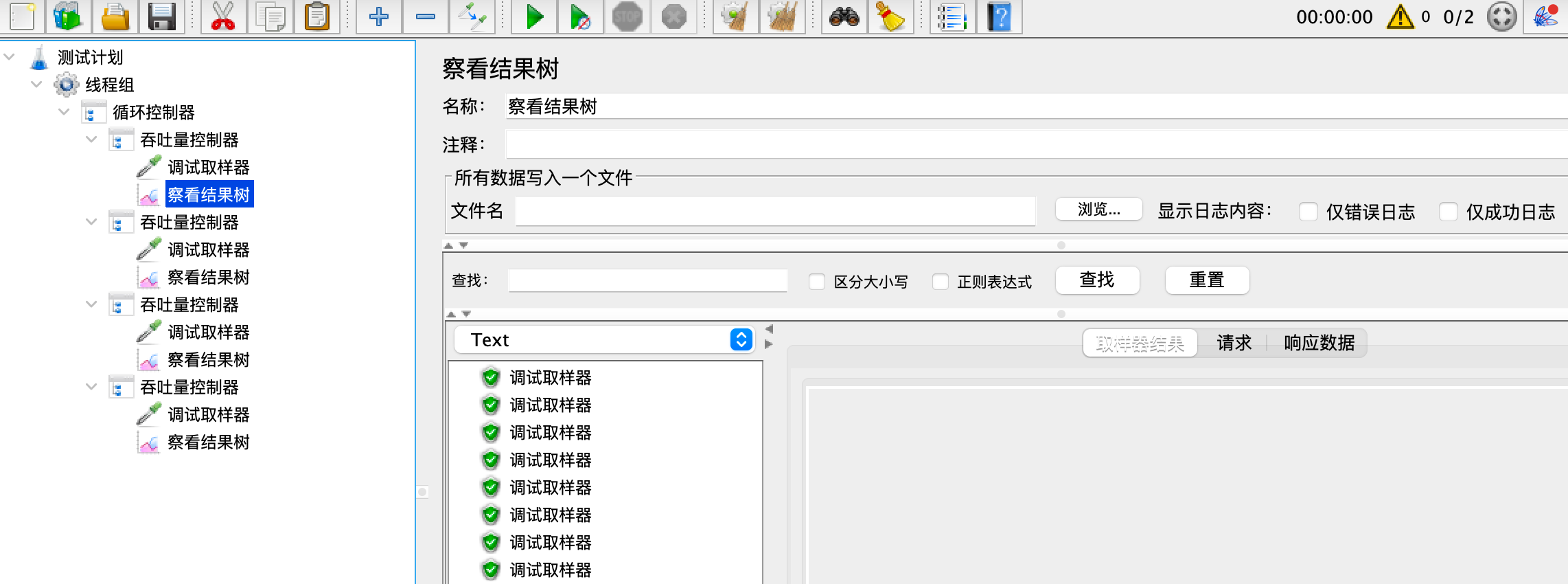Click left arrow beside Text dropdown
This screenshot has width=1568, height=584.
[769, 329]
